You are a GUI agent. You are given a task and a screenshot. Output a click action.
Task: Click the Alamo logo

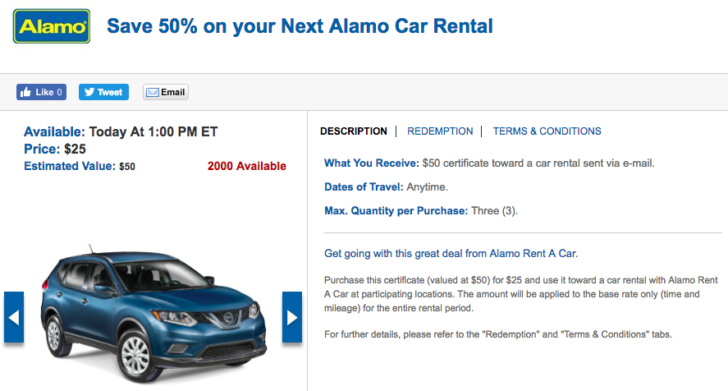pyautogui.click(x=52, y=26)
